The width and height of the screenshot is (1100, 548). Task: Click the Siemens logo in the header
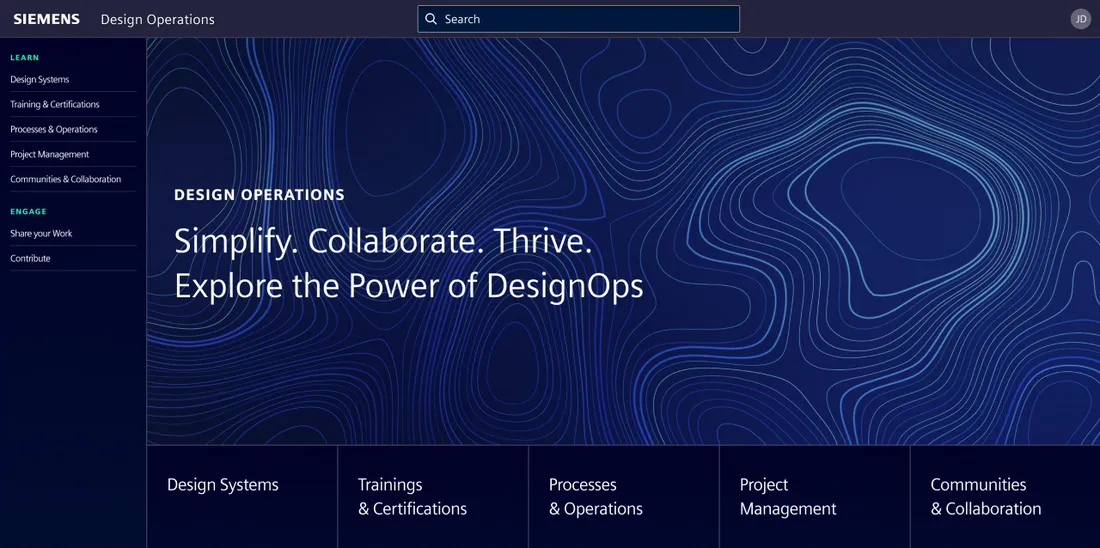46,19
